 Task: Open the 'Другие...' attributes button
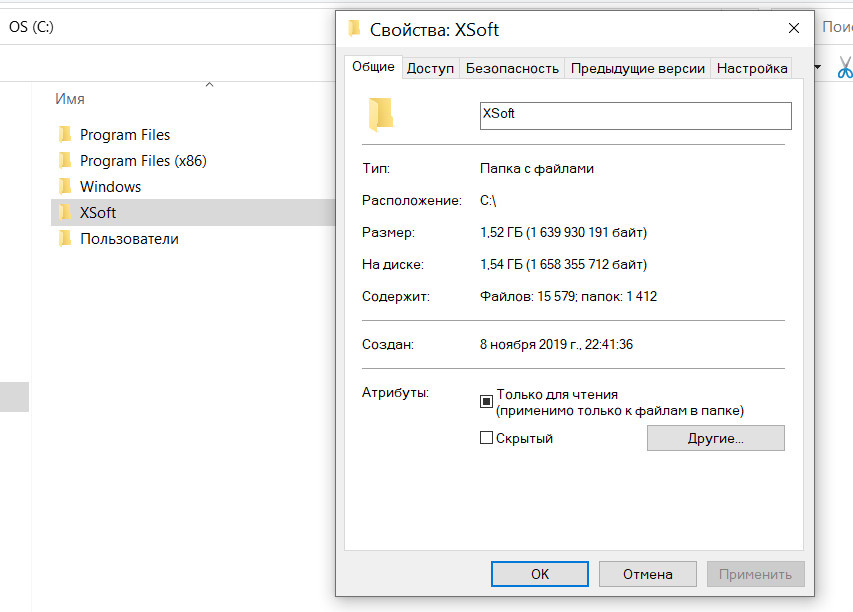click(x=715, y=438)
